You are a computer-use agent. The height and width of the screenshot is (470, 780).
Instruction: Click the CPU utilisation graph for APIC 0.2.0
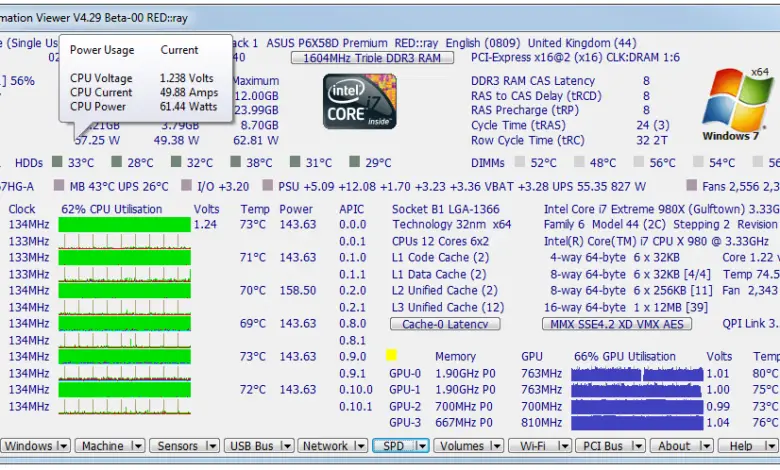click(124, 290)
